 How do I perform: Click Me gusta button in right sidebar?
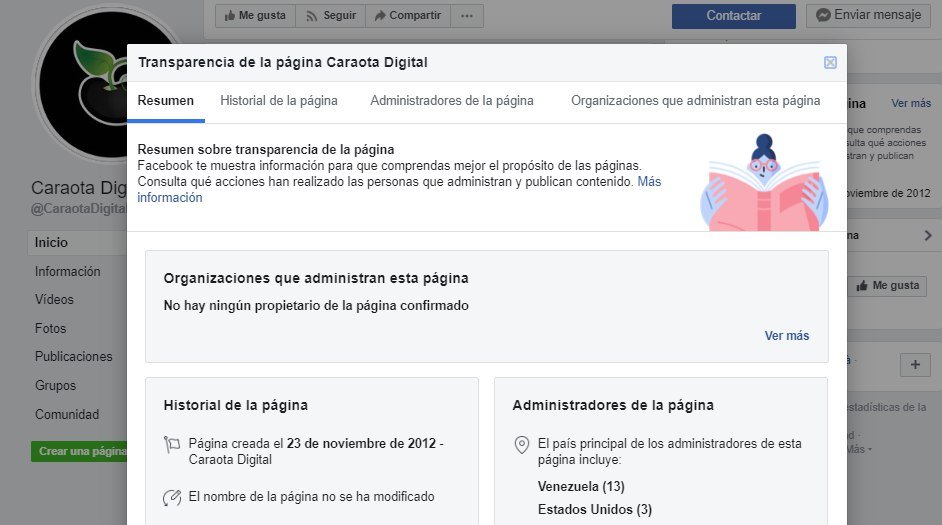[887, 286]
